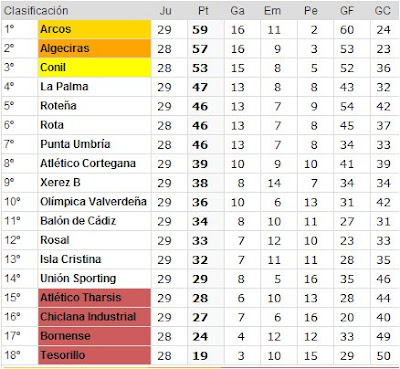Viewport: 400px width, 369px height.
Task: Select Roteña in the standings
Action: [58, 106]
